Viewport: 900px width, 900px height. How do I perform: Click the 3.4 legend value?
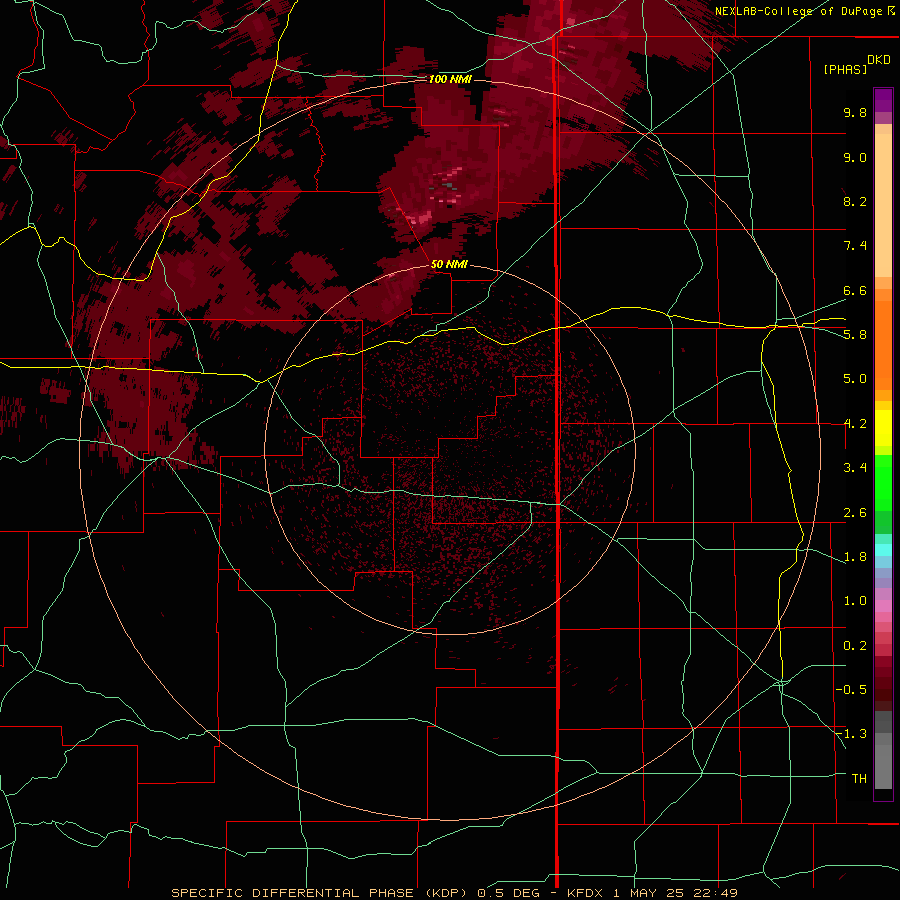click(x=855, y=468)
